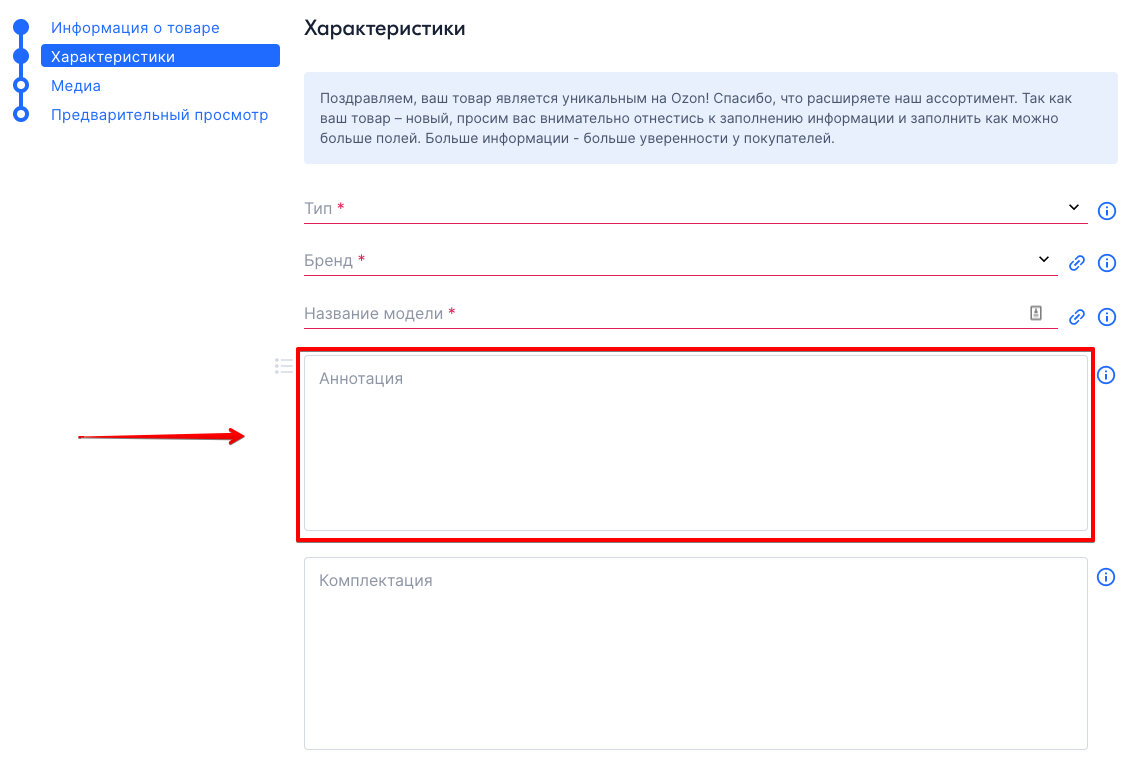Focus the Название модели input field
This screenshot has width=1140, height=778.
(681, 314)
